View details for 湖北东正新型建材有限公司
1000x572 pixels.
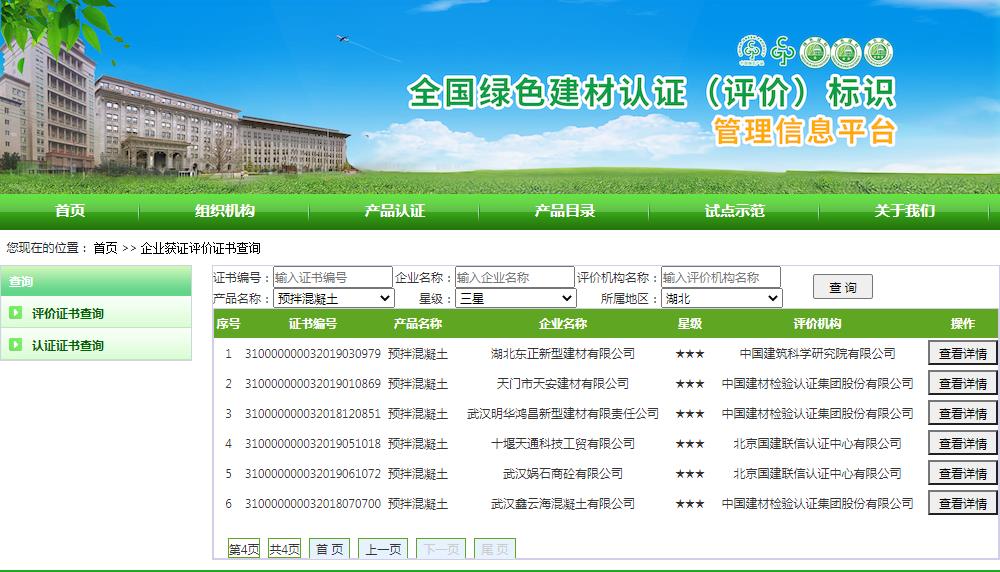(x=963, y=353)
